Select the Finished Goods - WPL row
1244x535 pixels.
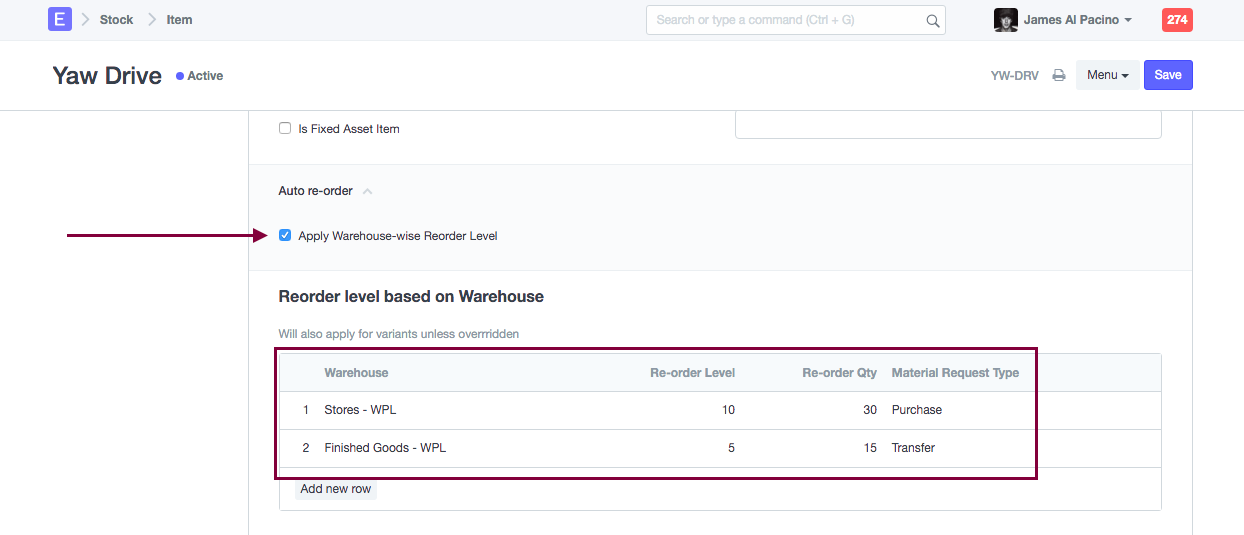[385, 448]
